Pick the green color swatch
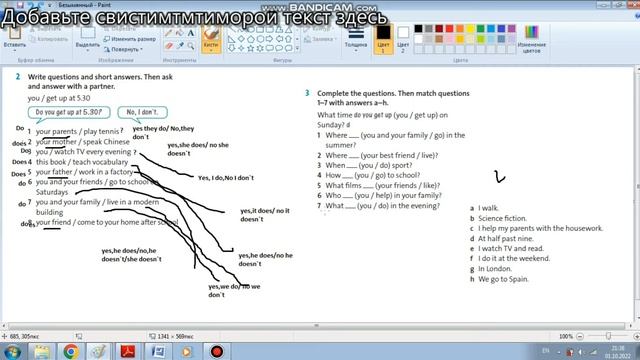The image size is (640, 360). pyautogui.click(x=480, y=28)
